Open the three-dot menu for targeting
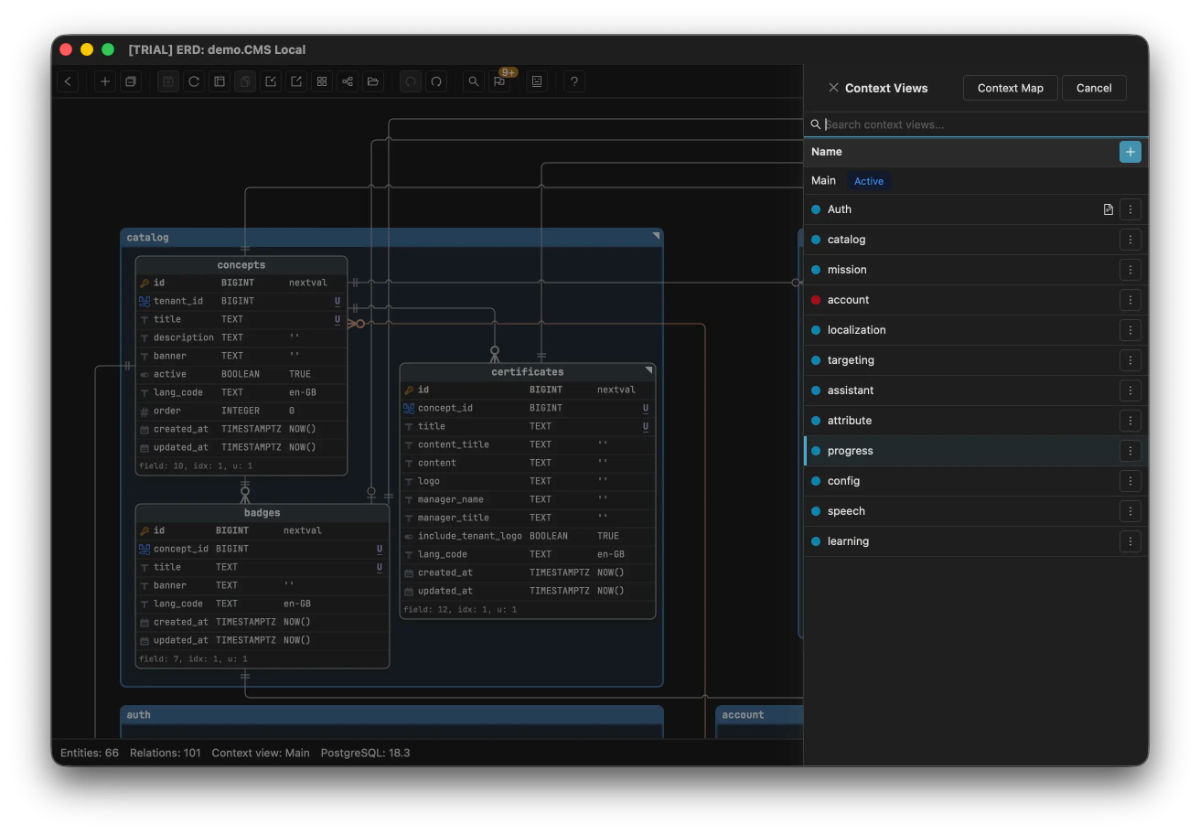This screenshot has height=834, width=1200. point(1130,360)
